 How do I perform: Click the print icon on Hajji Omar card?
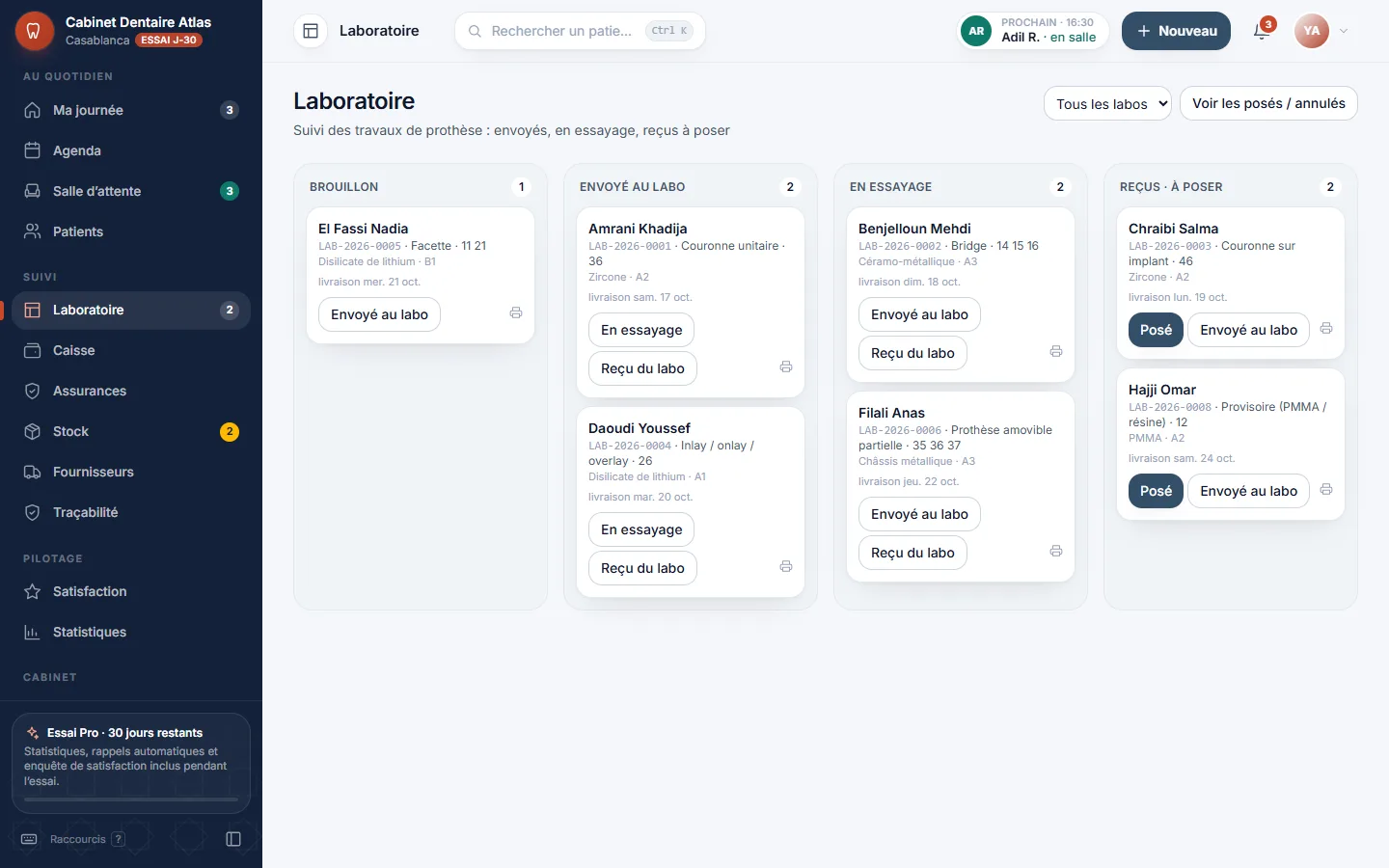(x=1326, y=490)
